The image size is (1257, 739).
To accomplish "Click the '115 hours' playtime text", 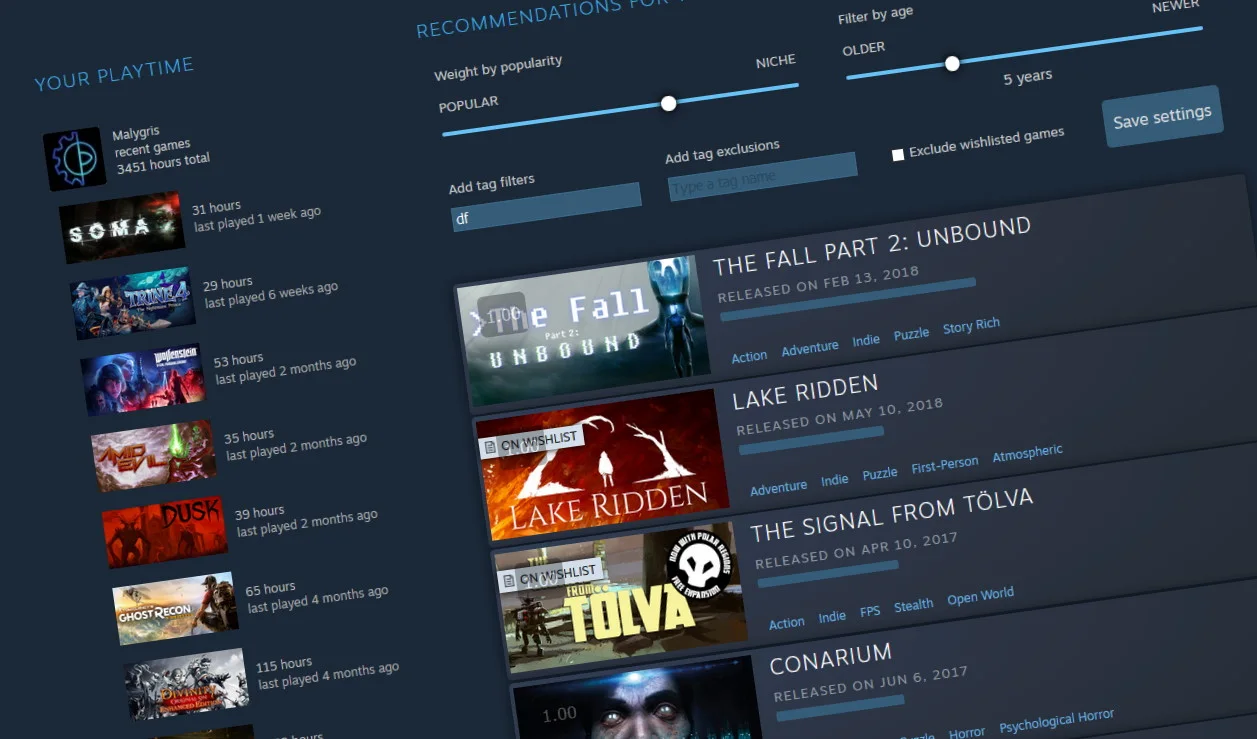I will pyautogui.click(x=284, y=665).
